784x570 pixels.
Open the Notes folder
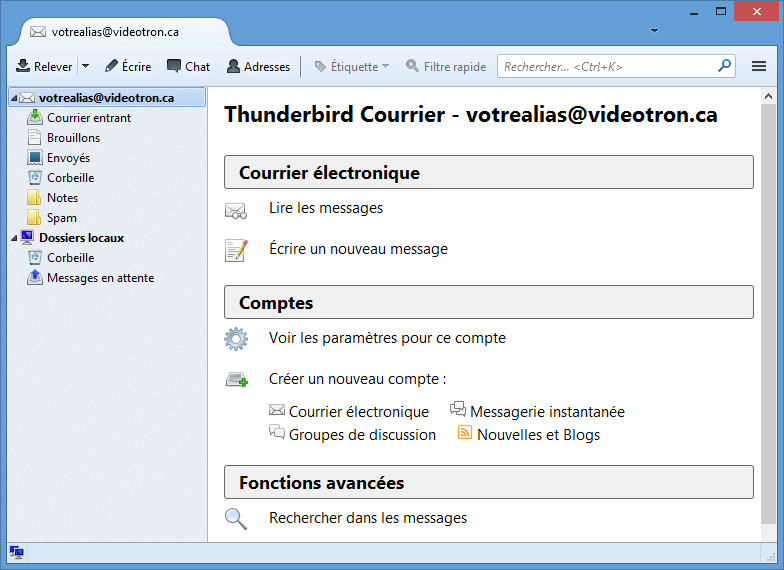tap(62, 198)
